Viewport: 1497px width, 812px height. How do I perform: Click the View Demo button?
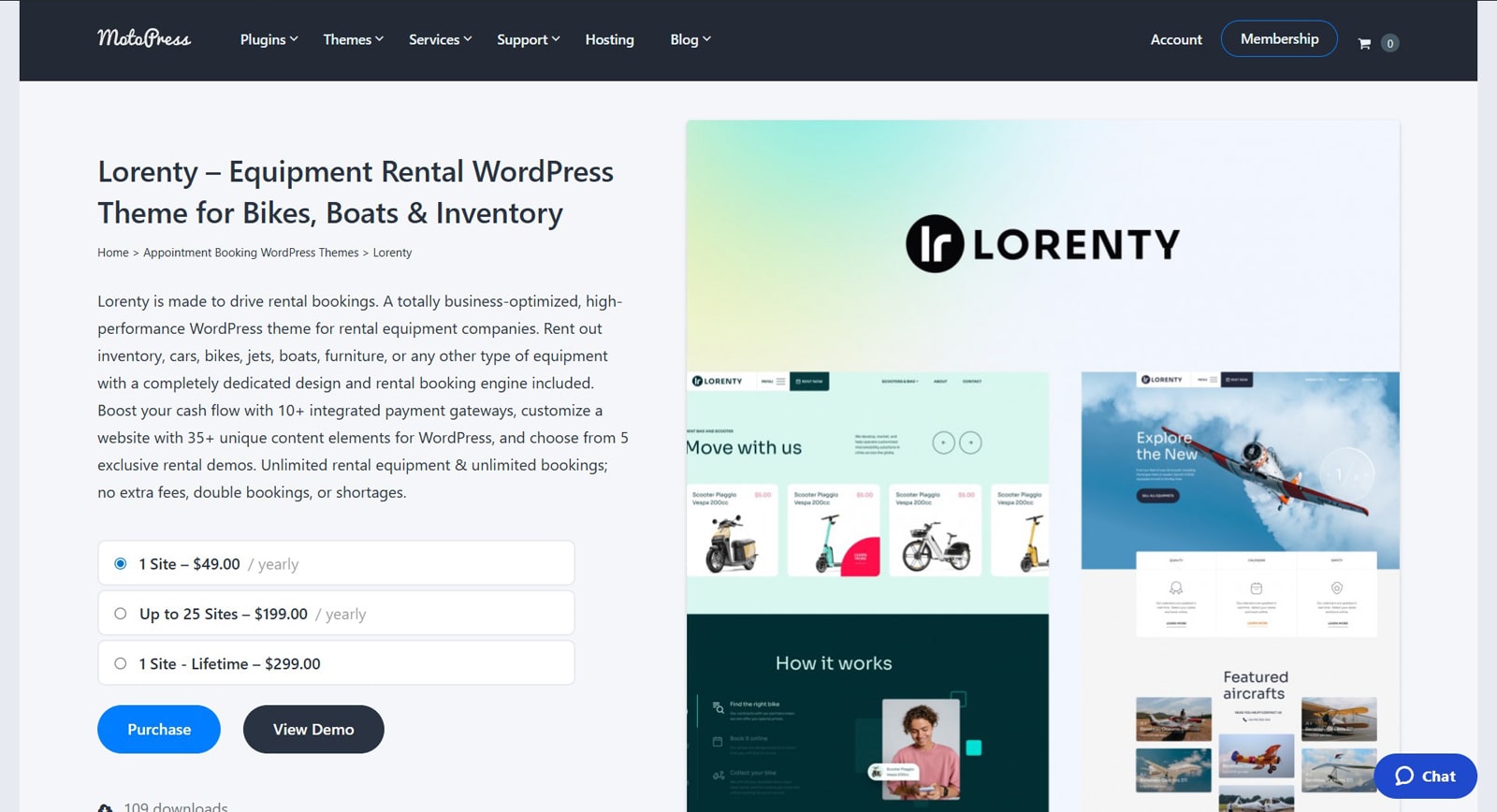coord(313,729)
